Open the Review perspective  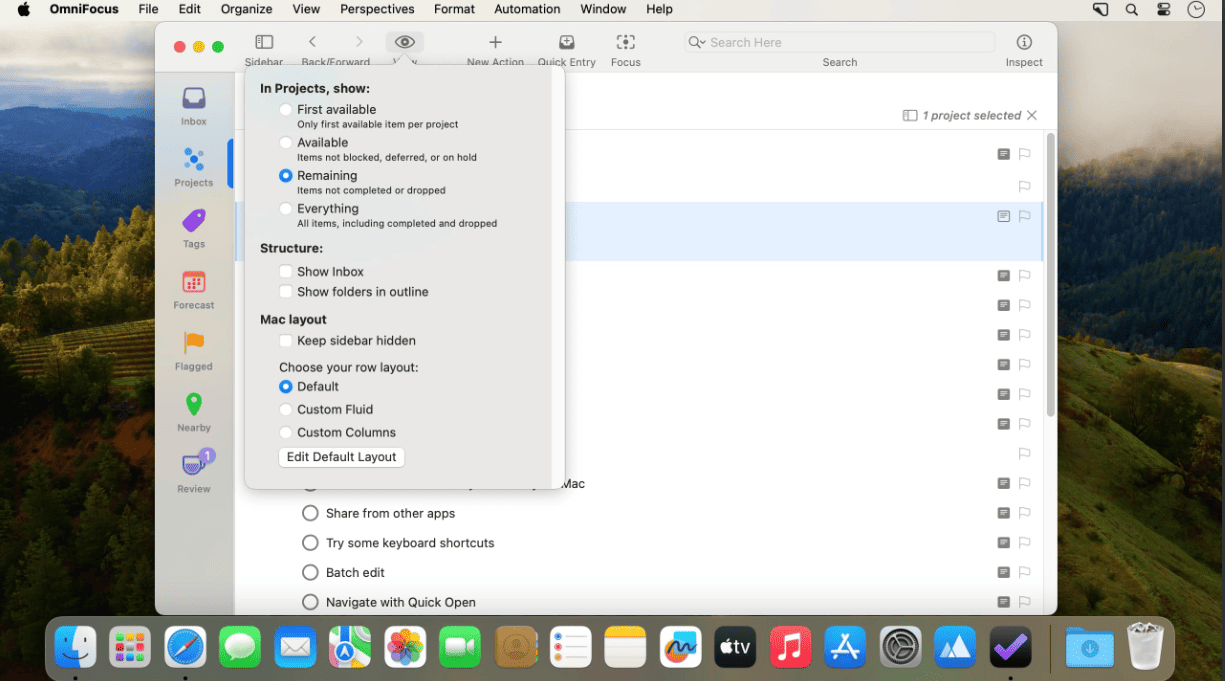coord(194,473)
